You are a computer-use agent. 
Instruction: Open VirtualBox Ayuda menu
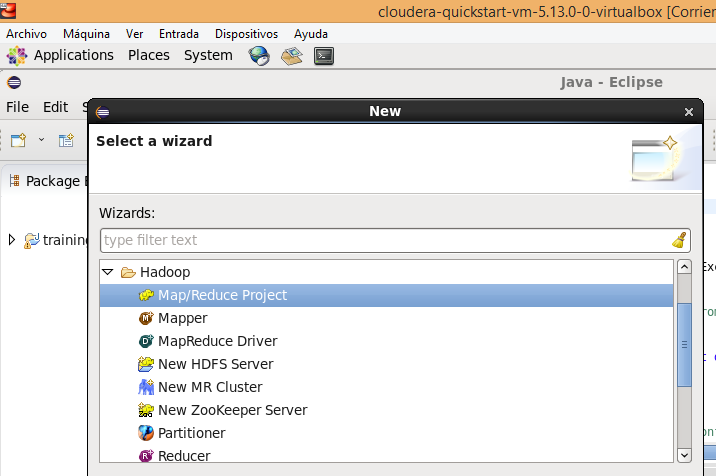tap(311, 34)
